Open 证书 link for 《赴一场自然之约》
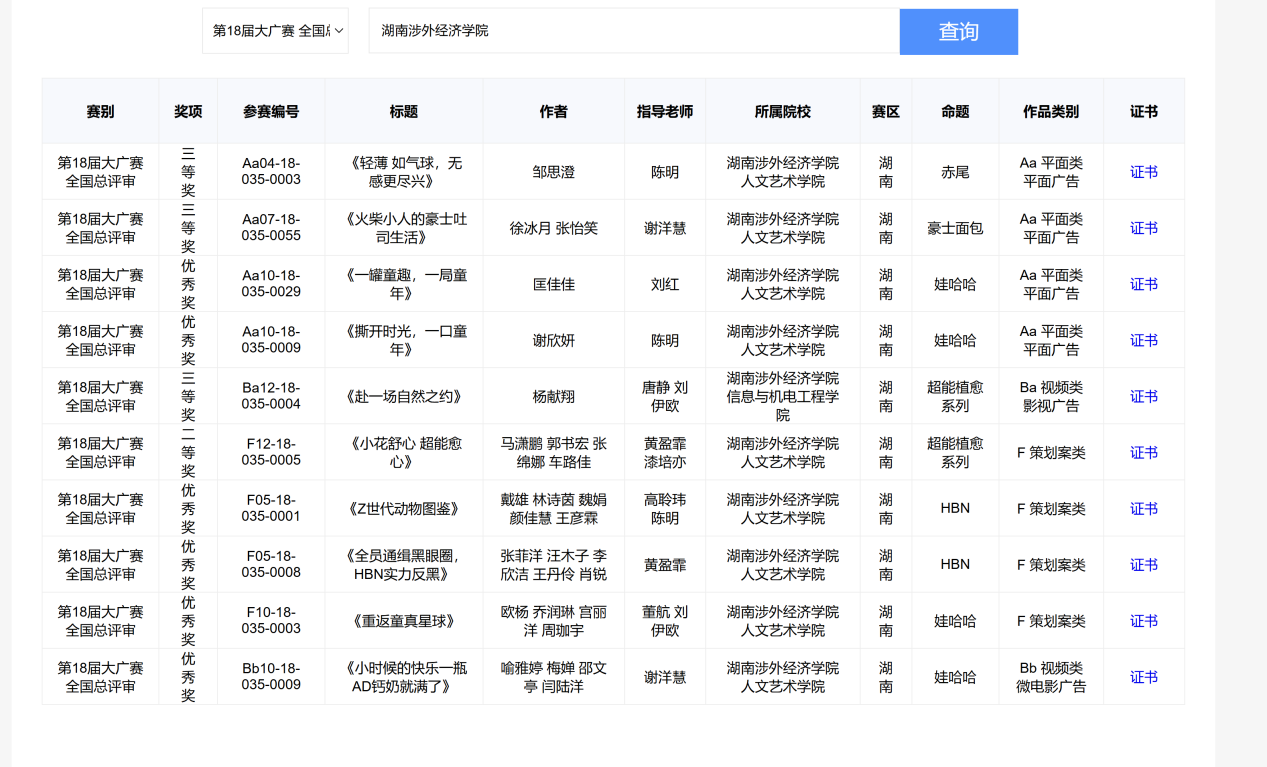 coord(1144,396)
